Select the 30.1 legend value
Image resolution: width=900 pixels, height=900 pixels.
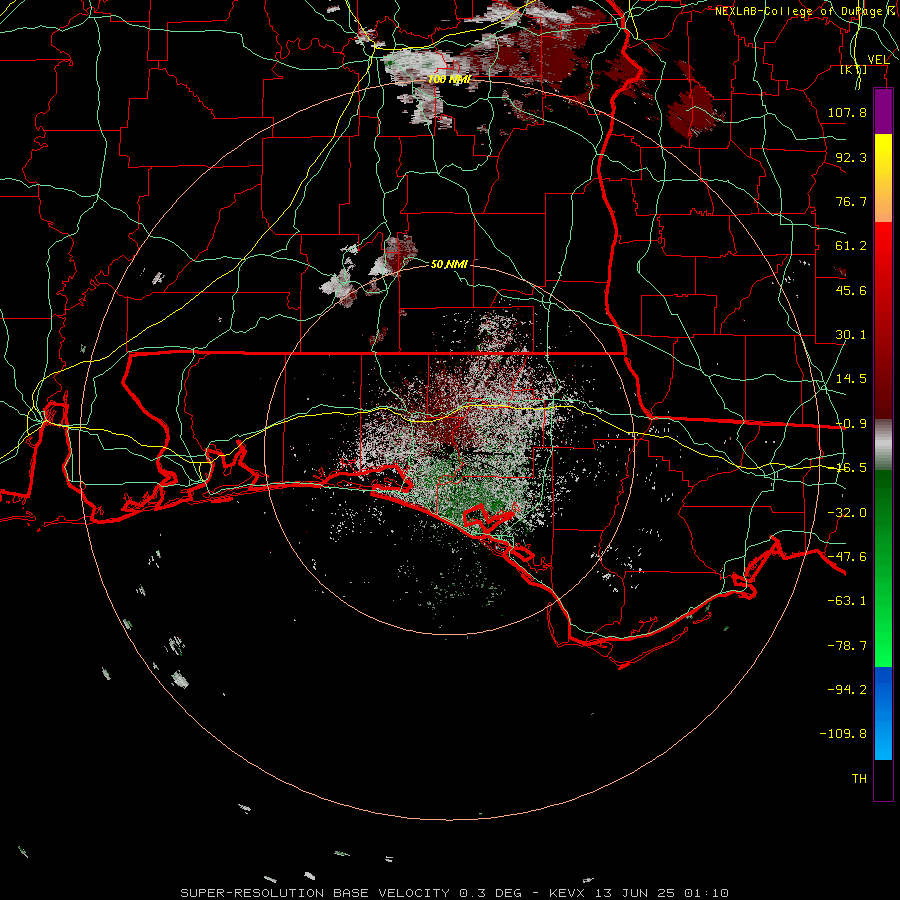851,335
